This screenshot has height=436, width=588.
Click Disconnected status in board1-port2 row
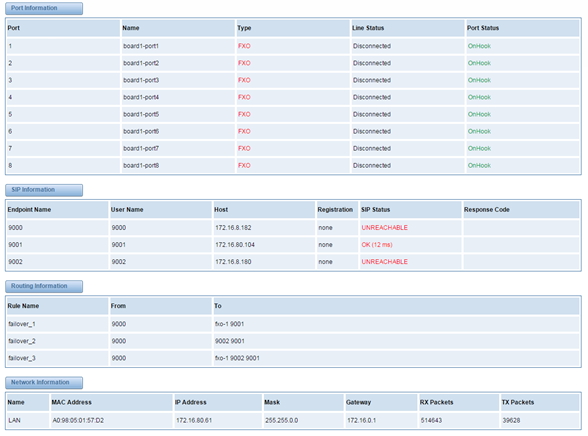(372, 63)
